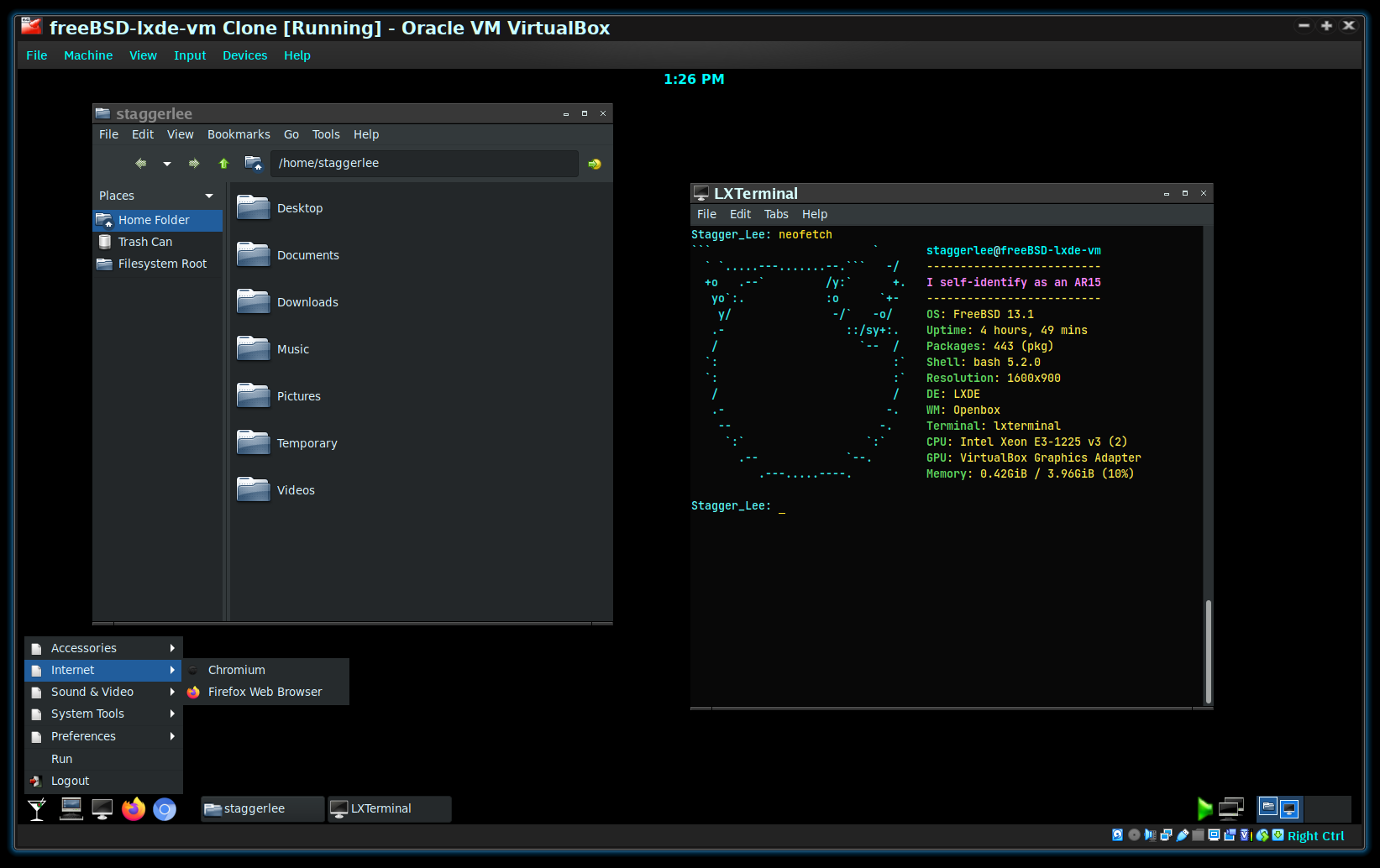
Task: Select the Temporary folder
Action: pyautogui.click(x=287, y=442)
